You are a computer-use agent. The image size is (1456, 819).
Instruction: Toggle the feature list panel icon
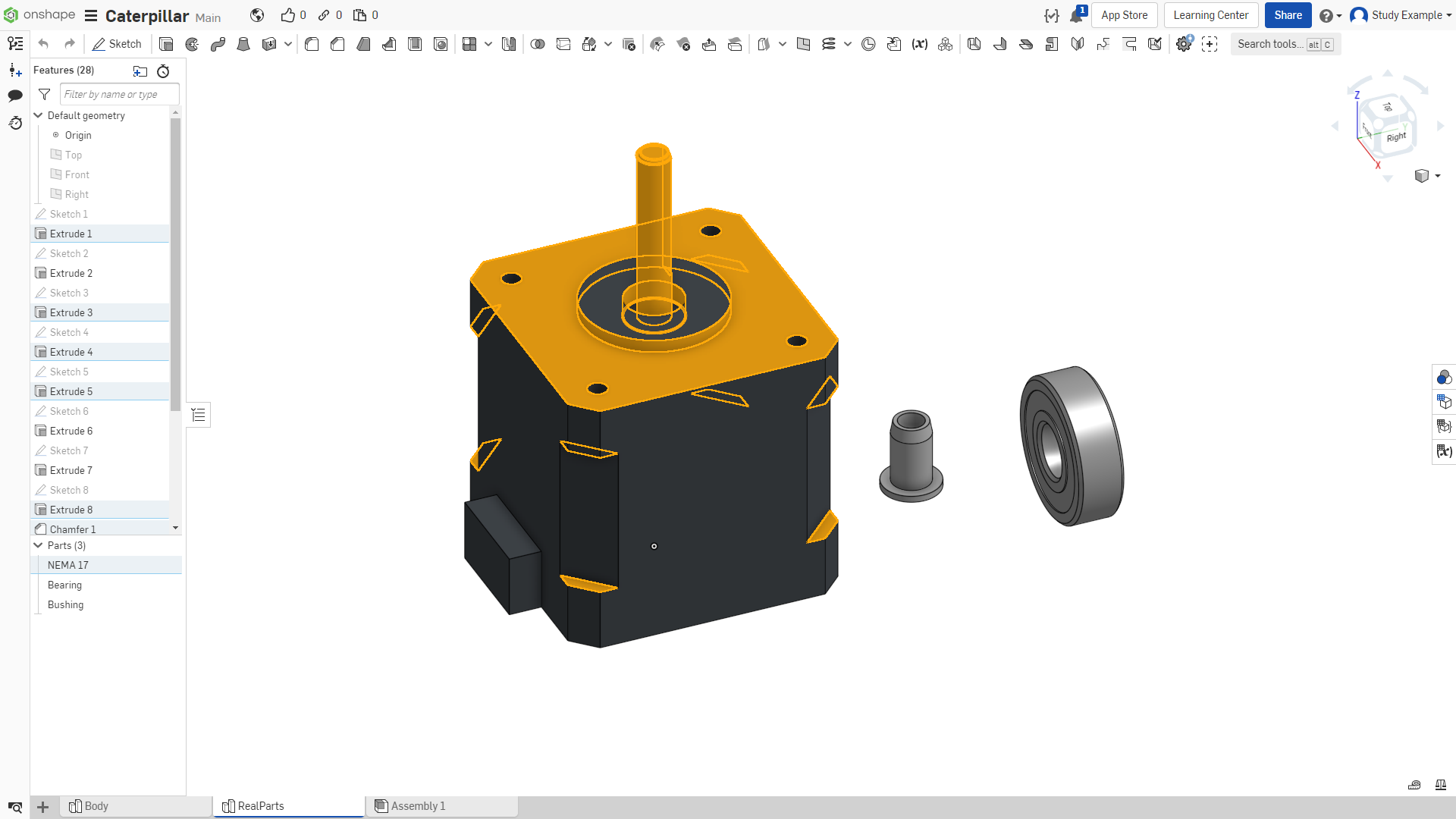[x=15, y=44]
